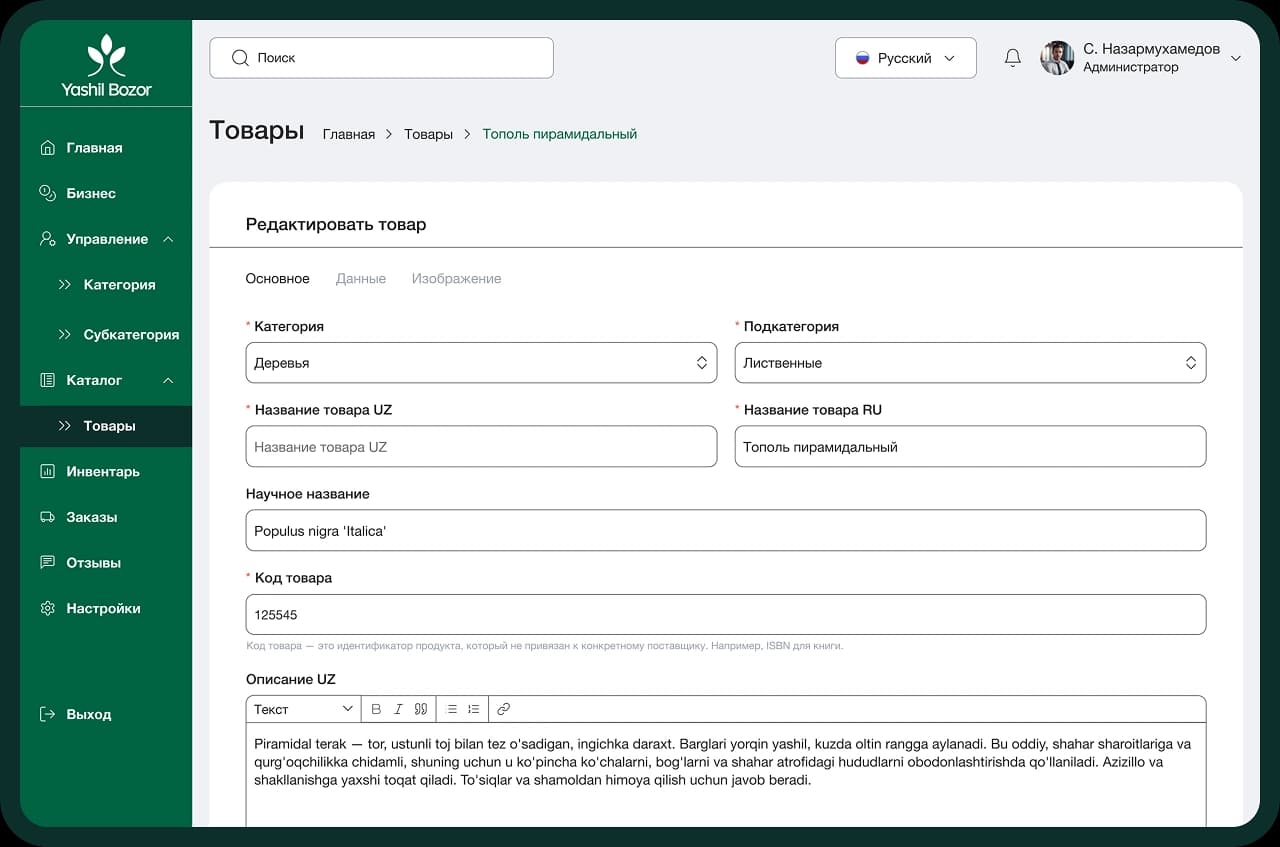The width and height of the screenshot is (1280, 847).
Task: Expand the user account menu chevron
Action: click(1236, 58)
